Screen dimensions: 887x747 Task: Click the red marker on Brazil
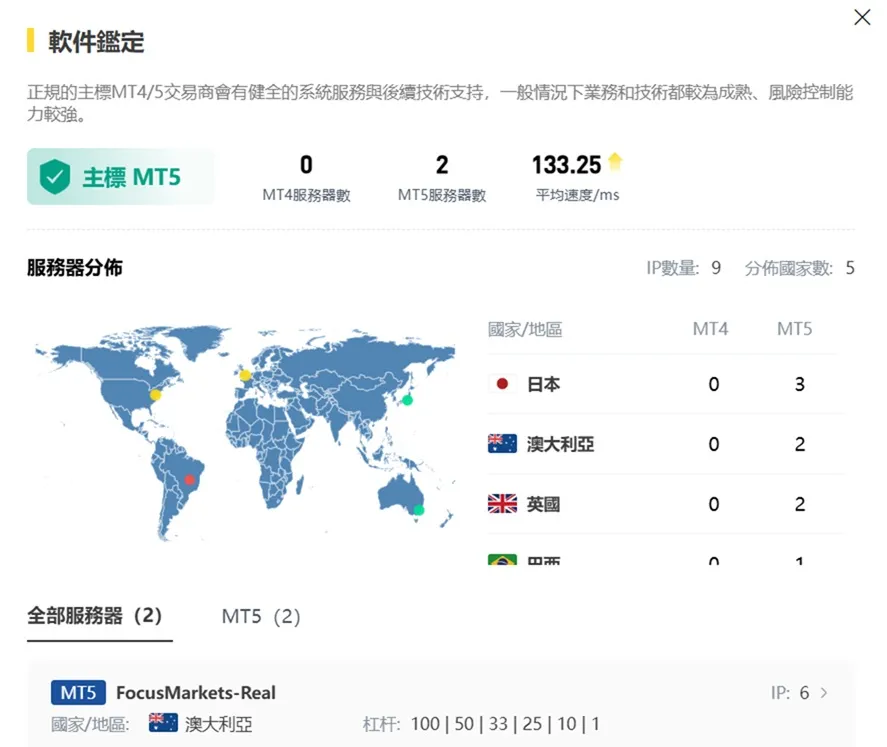(190, 480)
